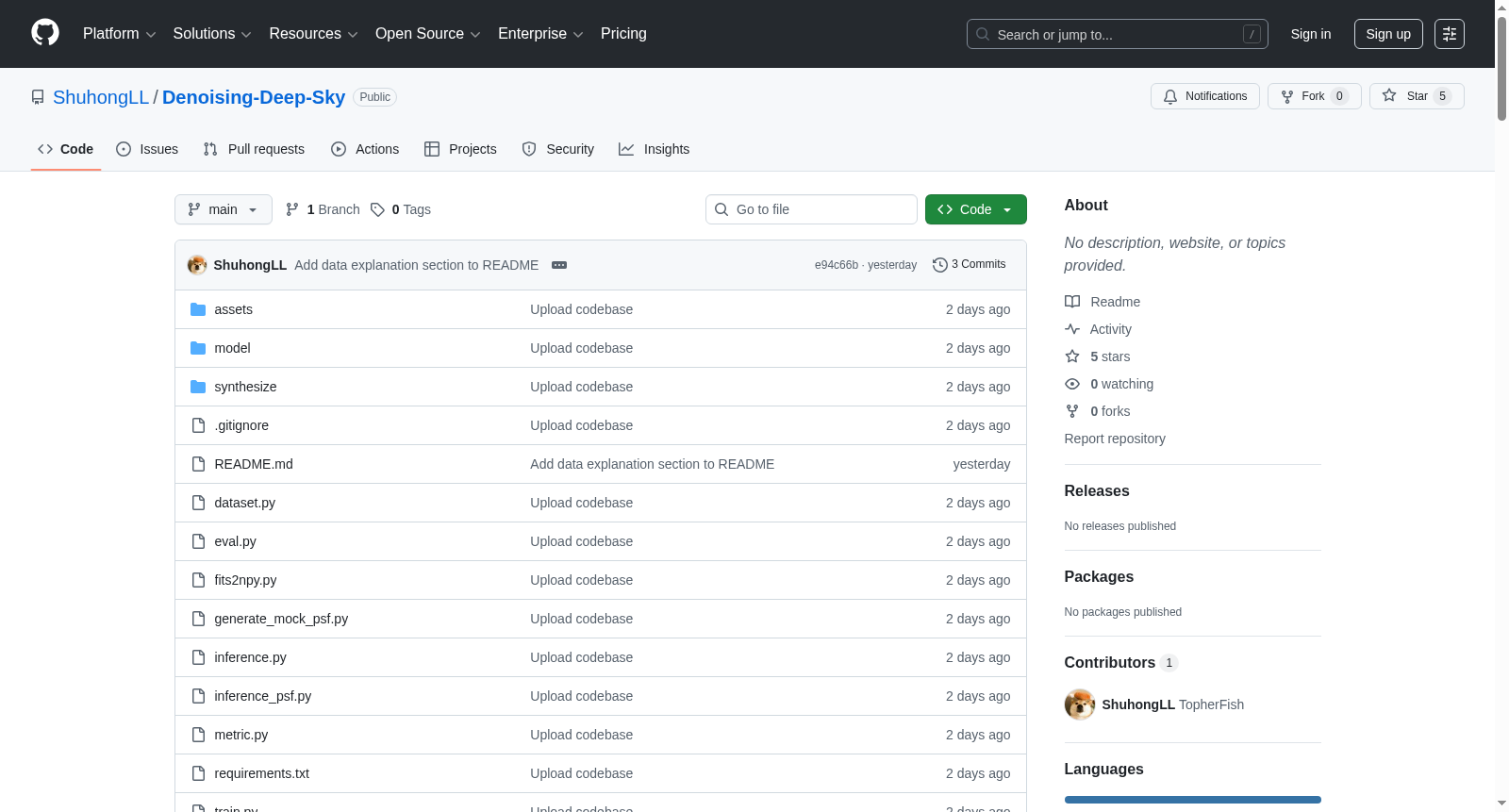Image resolution: width=1509 pixels, height=812 pixels.
Task: Click the file icon beside .gitignore
Action: pos(198,425)
